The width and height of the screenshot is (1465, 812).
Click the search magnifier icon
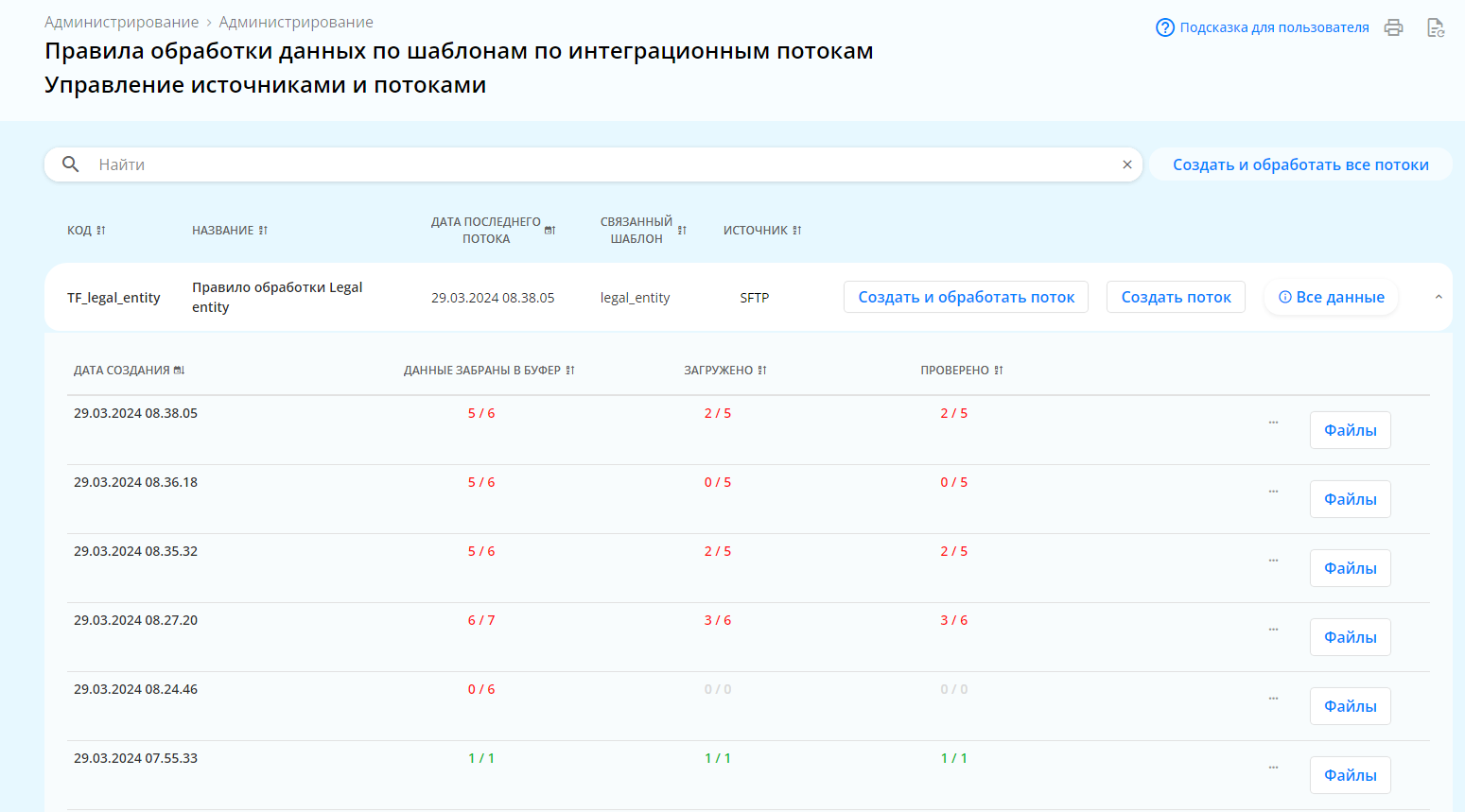[x=70, y=164]
